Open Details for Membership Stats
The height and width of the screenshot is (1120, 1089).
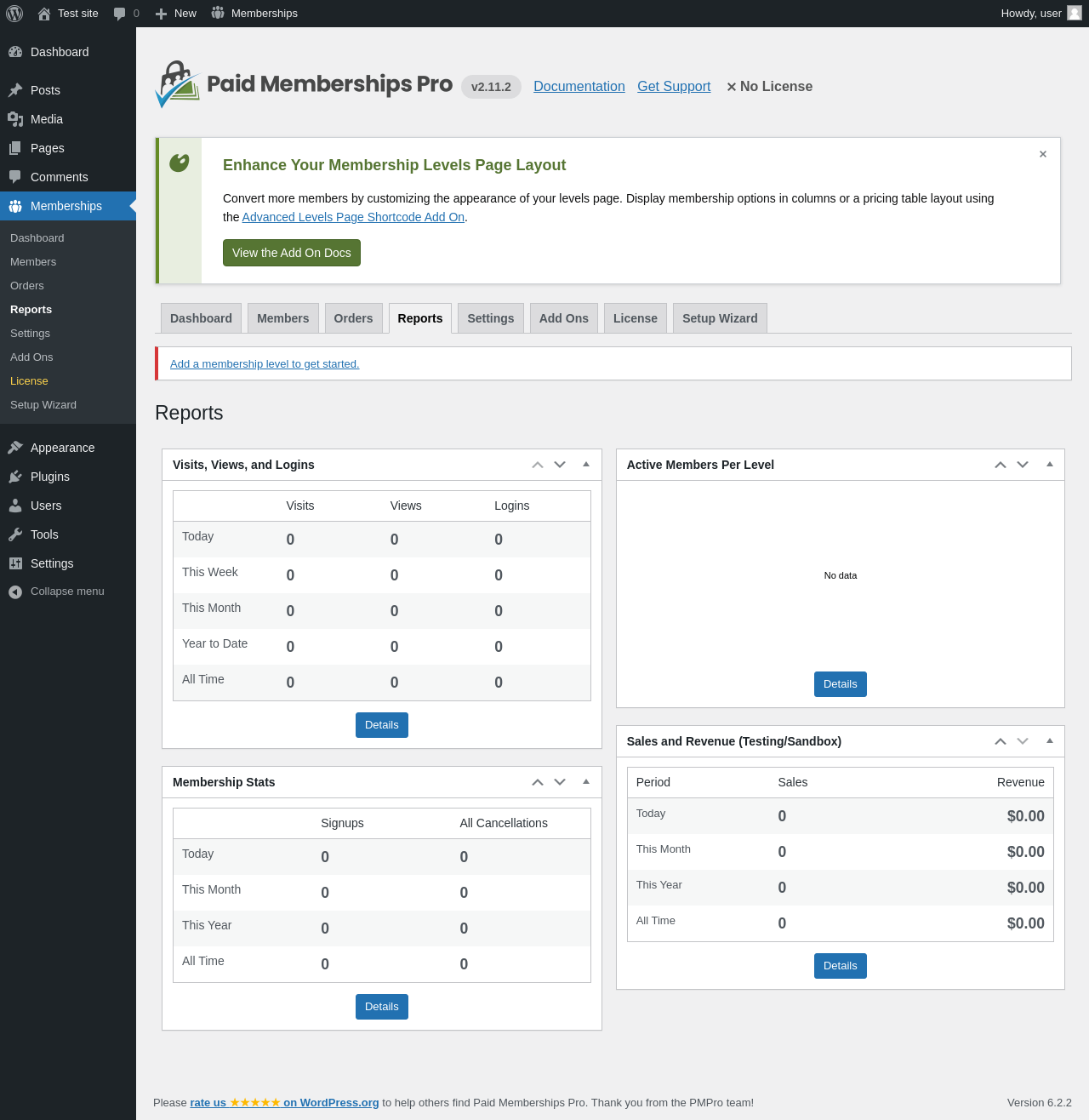point(382,1007)
